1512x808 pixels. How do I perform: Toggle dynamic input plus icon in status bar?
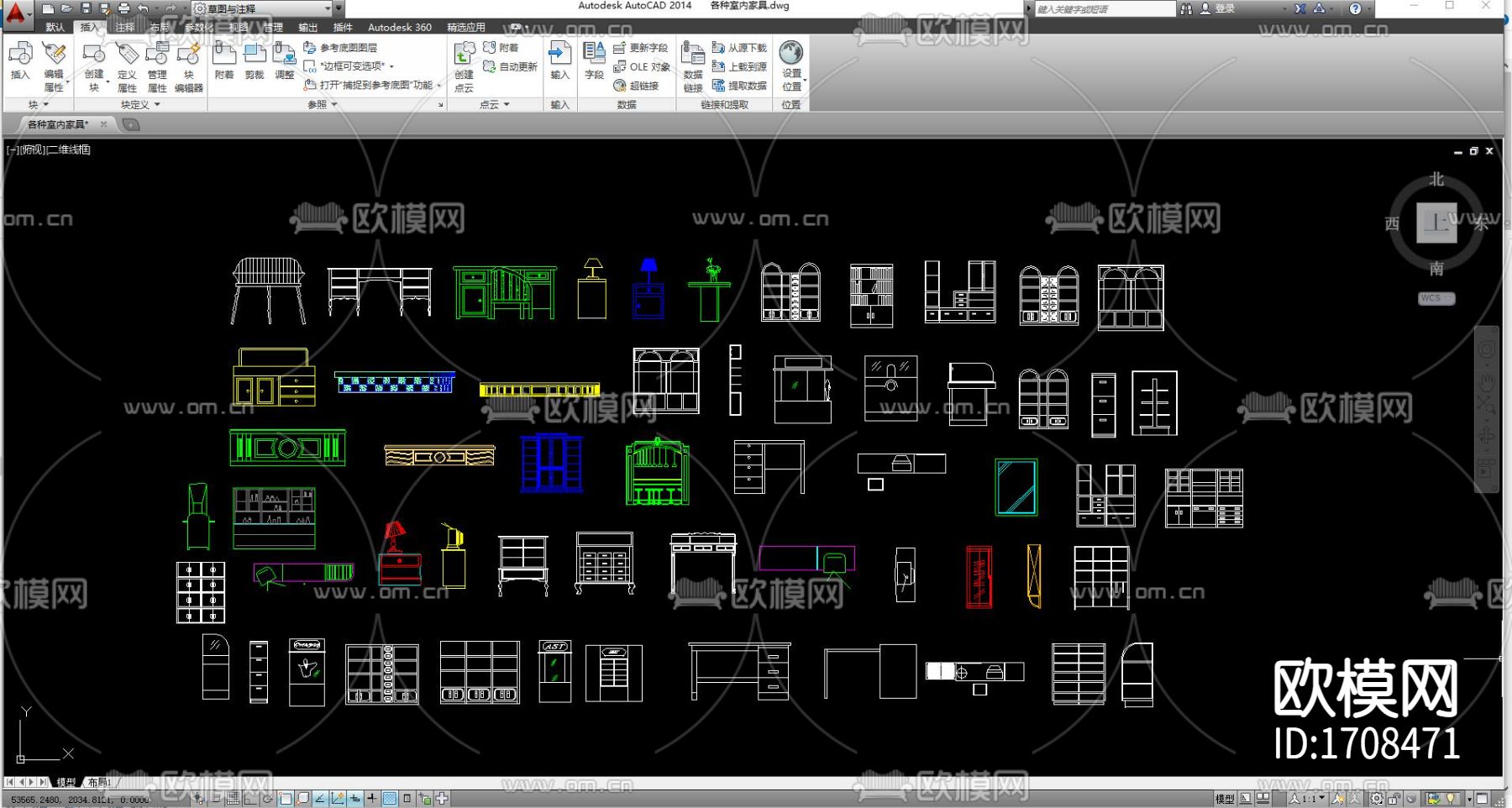click(x=372, y=799)
